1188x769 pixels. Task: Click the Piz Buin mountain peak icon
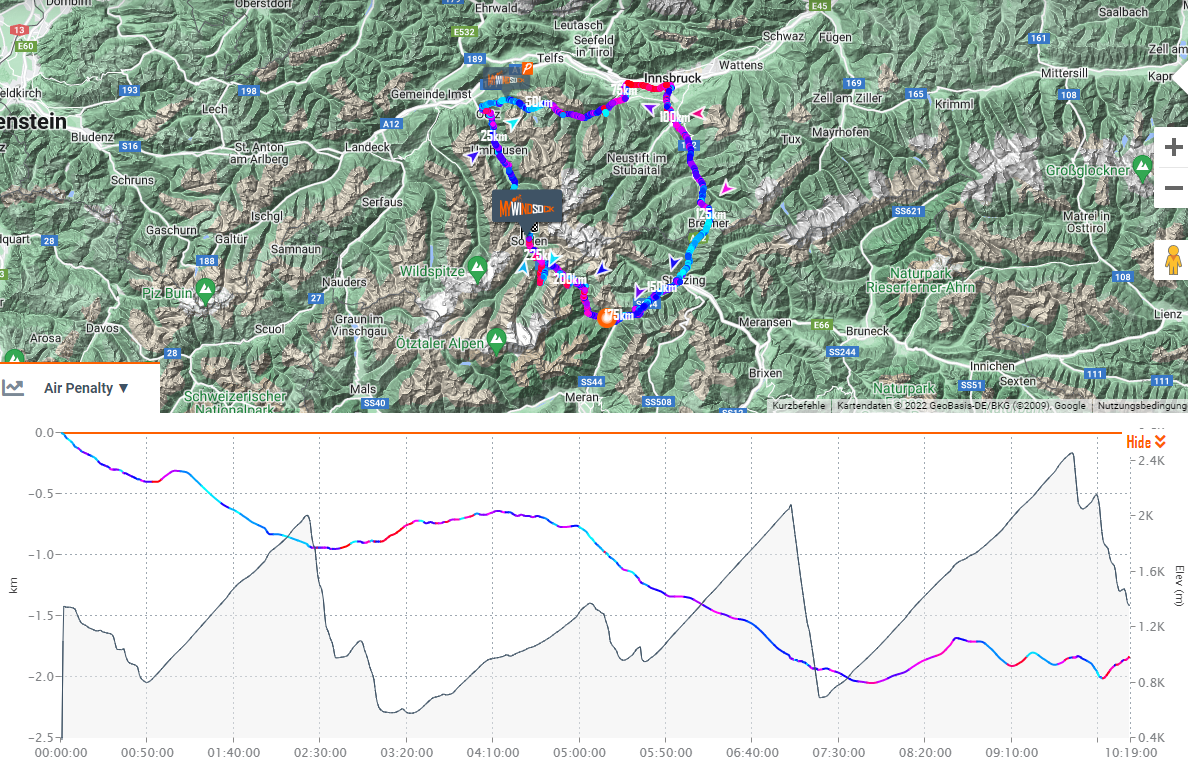[205, 290]
